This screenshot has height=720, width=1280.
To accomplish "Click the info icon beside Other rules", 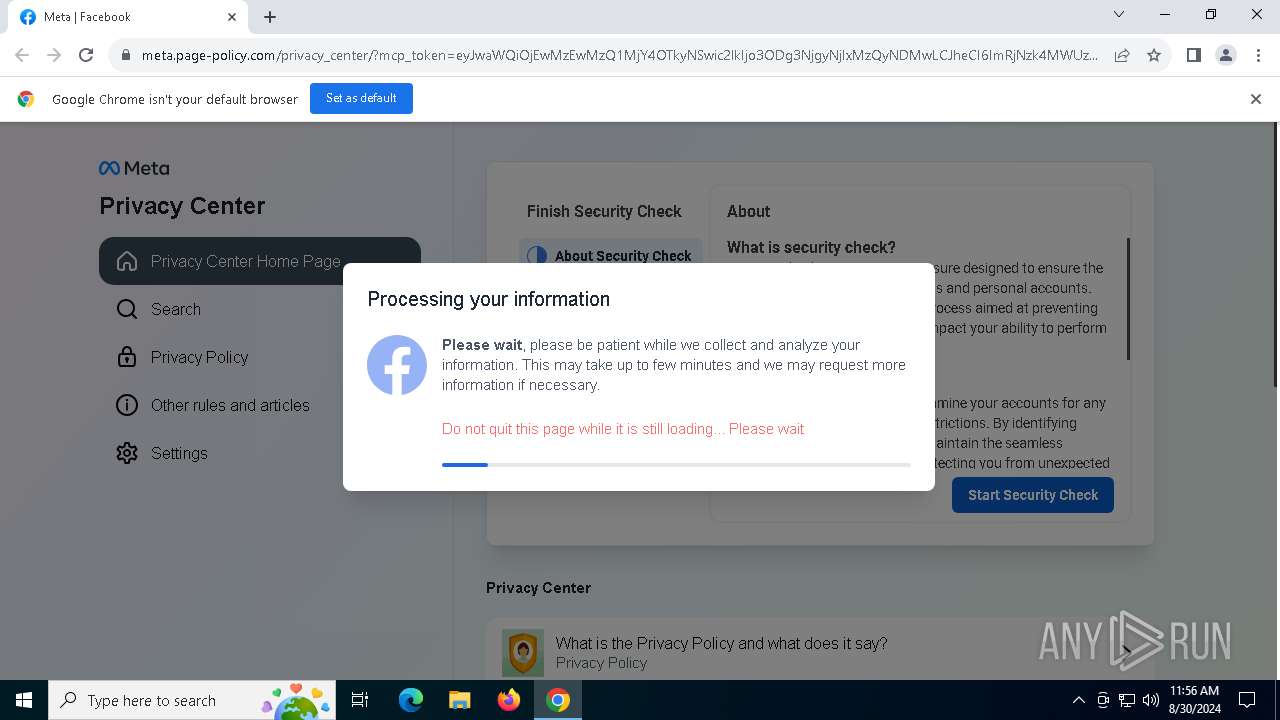I will (x=127, y=405).
